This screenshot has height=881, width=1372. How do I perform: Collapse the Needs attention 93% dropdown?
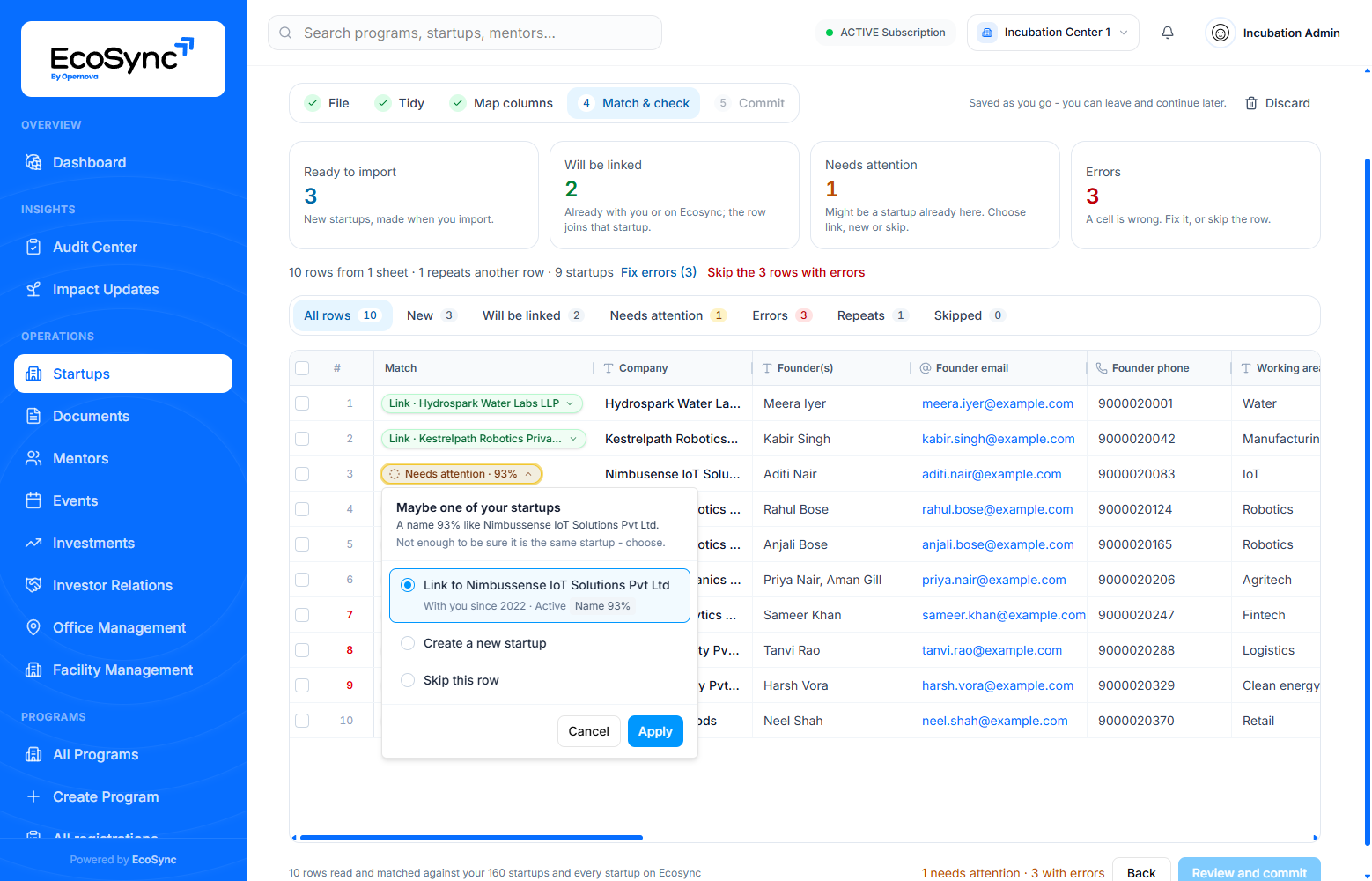pyautogui.click(x=461, y=474)
